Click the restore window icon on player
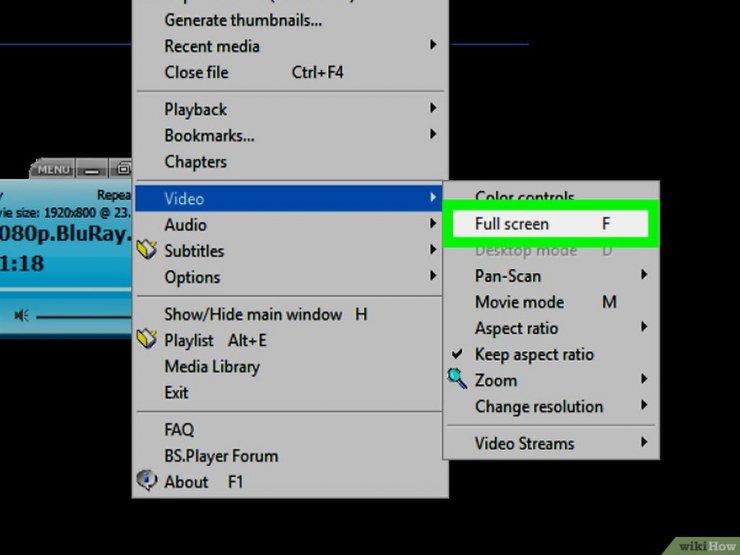Screen dimensions: 740x555 click(124, 169)
